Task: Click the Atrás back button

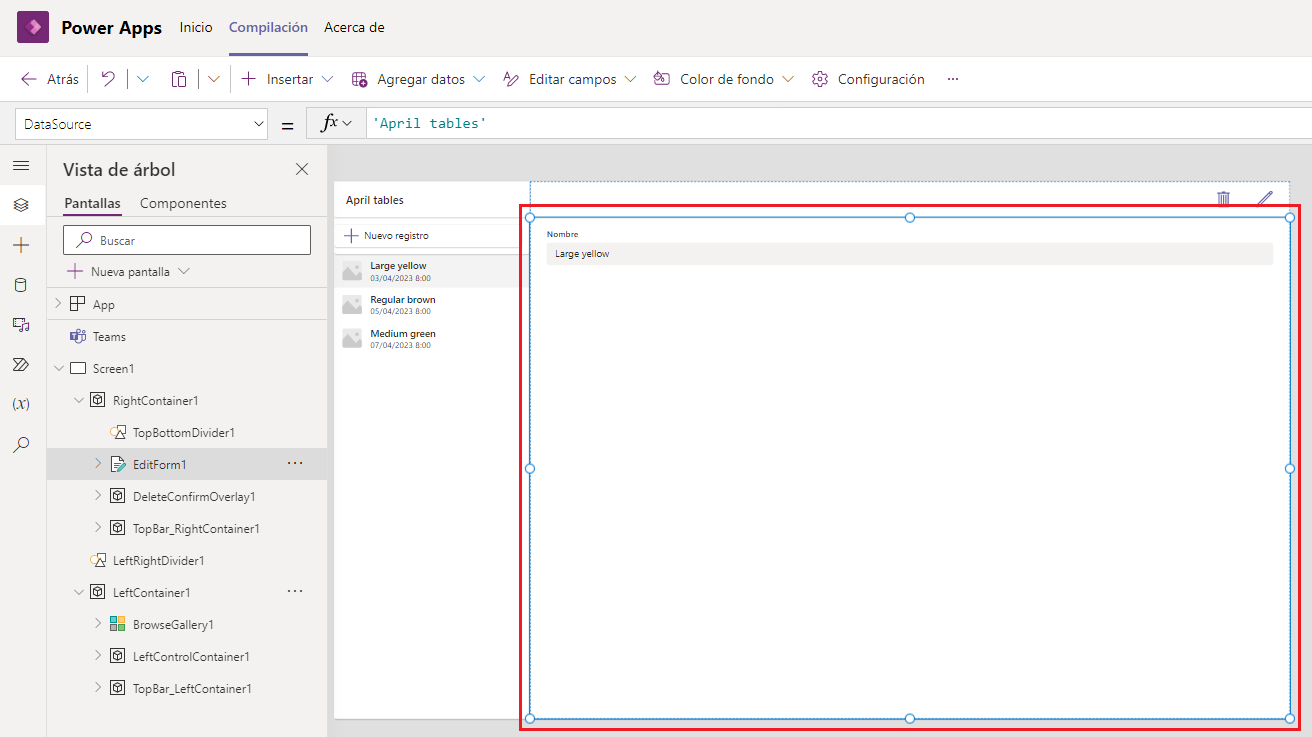Action: [50, 79]
